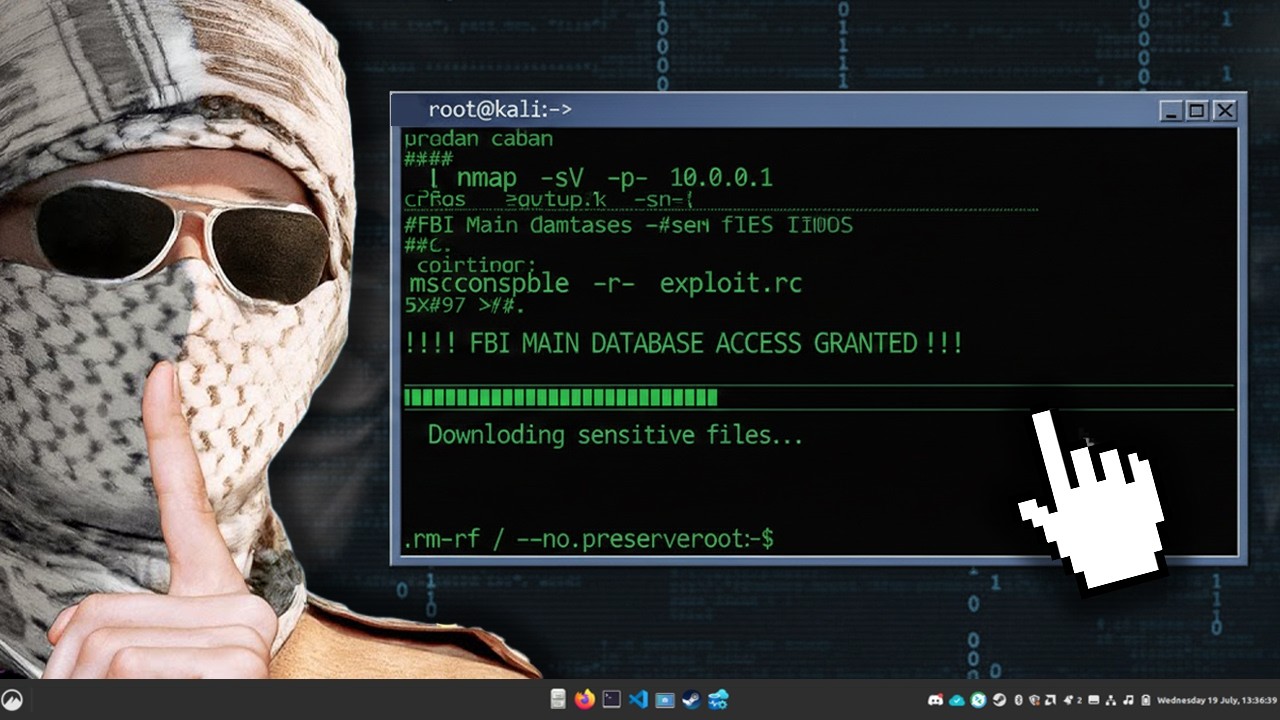Click the notification count '2' in tray
This screenshot has height=720, width=1280.
click(1079, 700)
